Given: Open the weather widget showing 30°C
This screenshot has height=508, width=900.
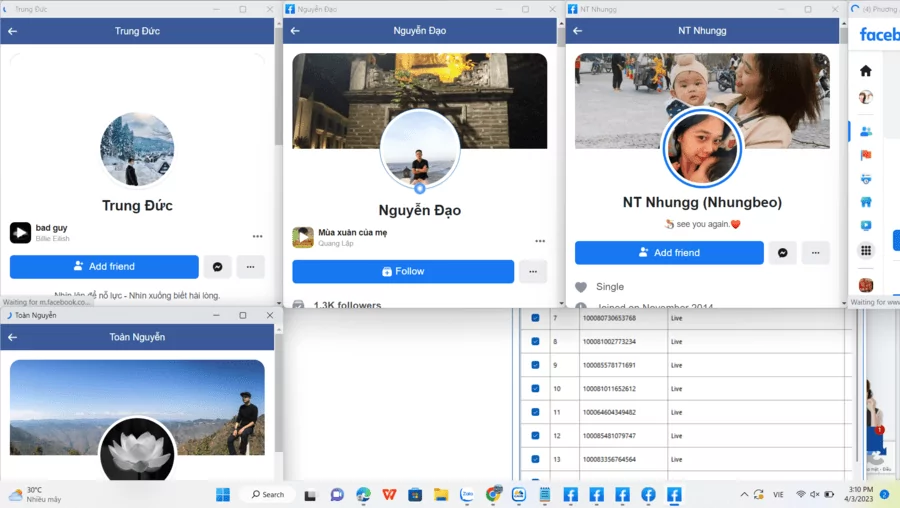Looking at the screenshot, I should 34,495.
